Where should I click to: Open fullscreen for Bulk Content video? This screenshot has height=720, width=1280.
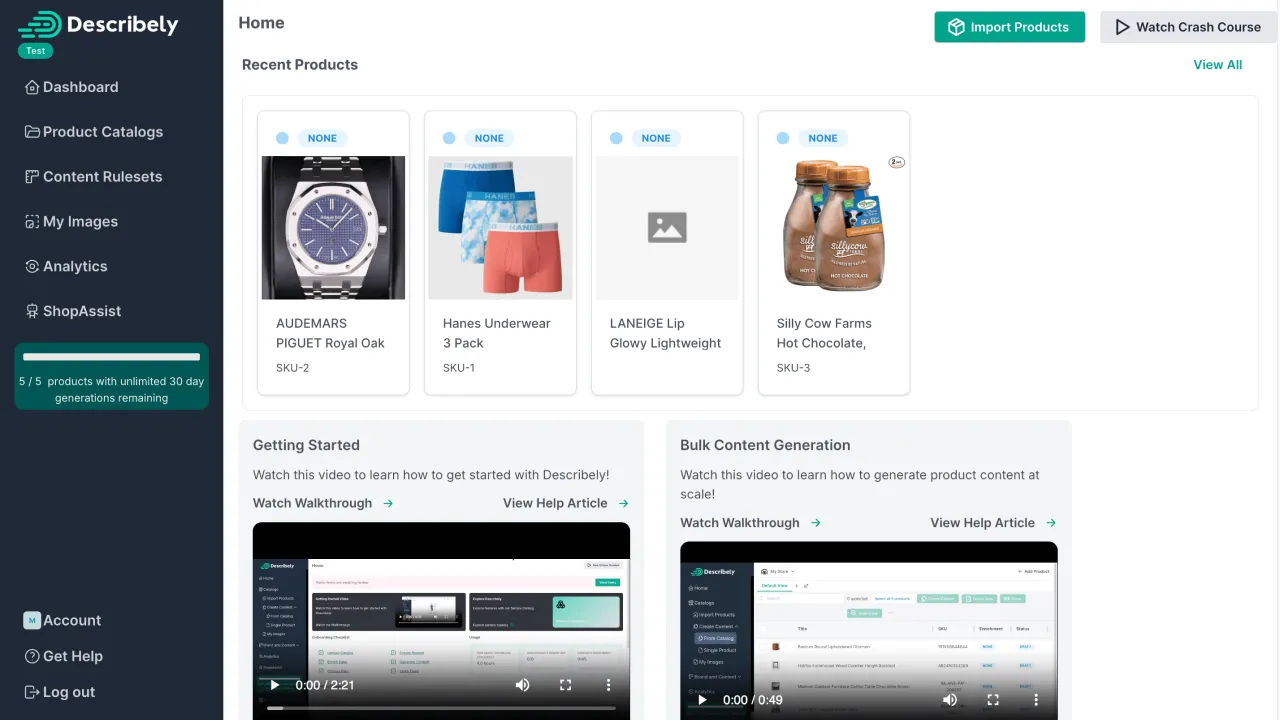(x=993, y=700)
